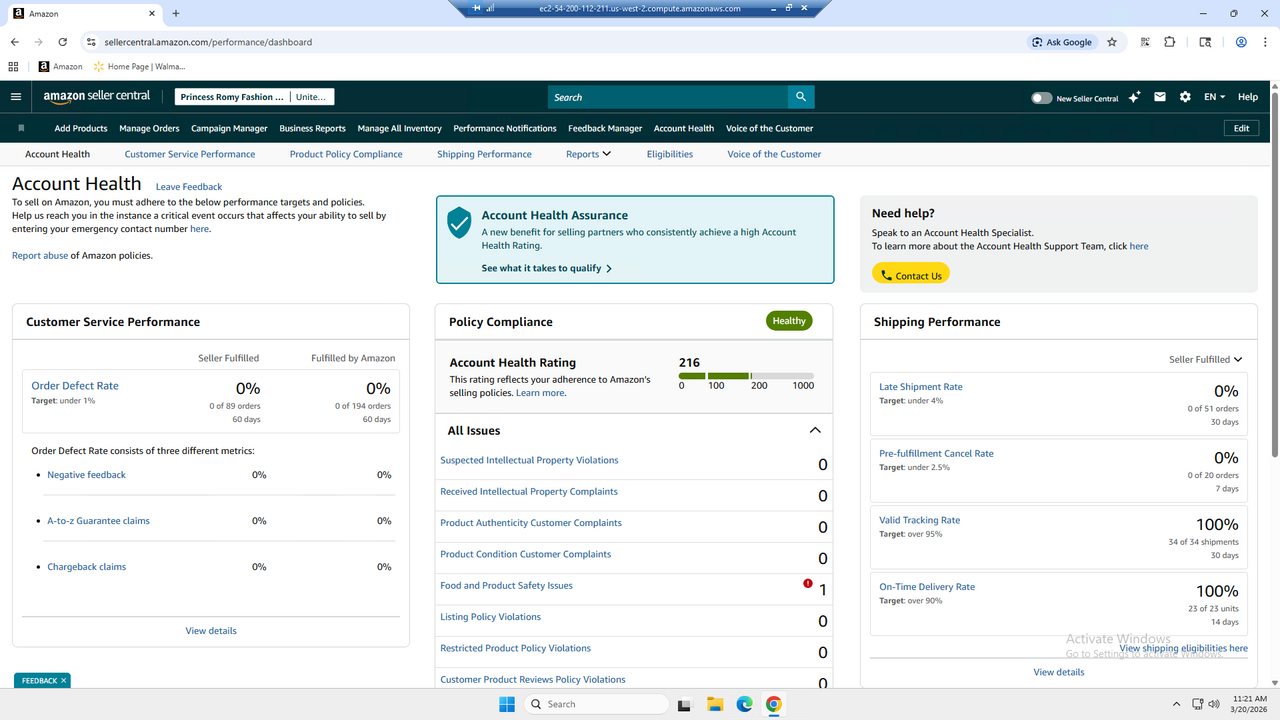Open the Chrome extensions puzzle icon
Viewport: 1280px width, 720px height.
1170,42
